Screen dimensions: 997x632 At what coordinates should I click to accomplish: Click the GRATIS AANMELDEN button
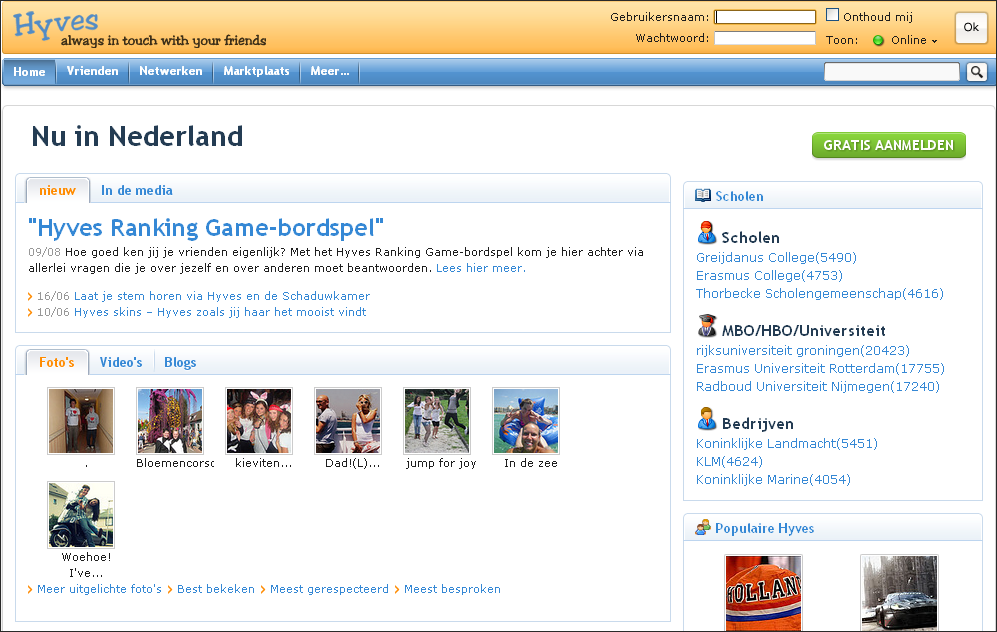[888, 145]
